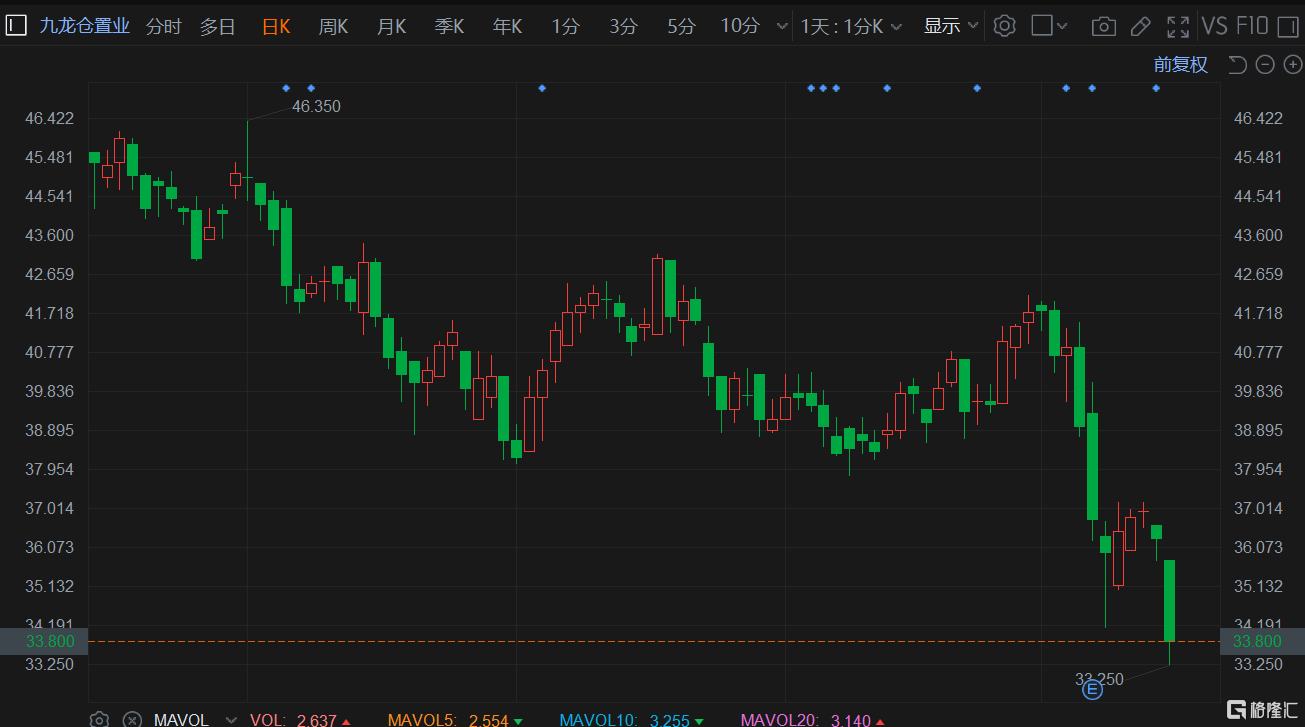The image size is (1305, 727).
Task: Open MAVOL indicator settings gear
Action: point(99,719)
